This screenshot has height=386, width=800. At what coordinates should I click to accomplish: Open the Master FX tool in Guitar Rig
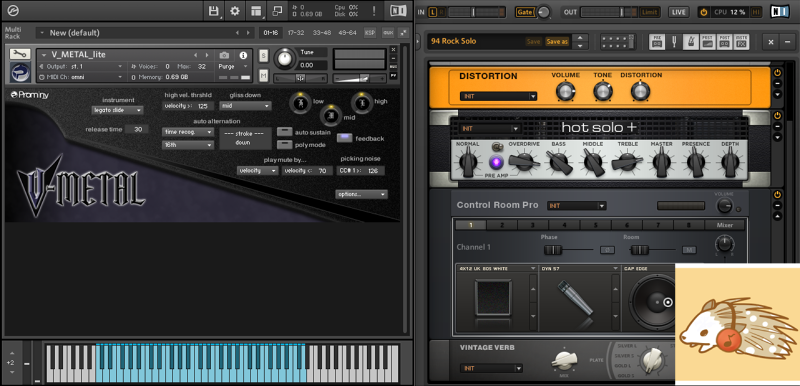(x=741, y=41)
